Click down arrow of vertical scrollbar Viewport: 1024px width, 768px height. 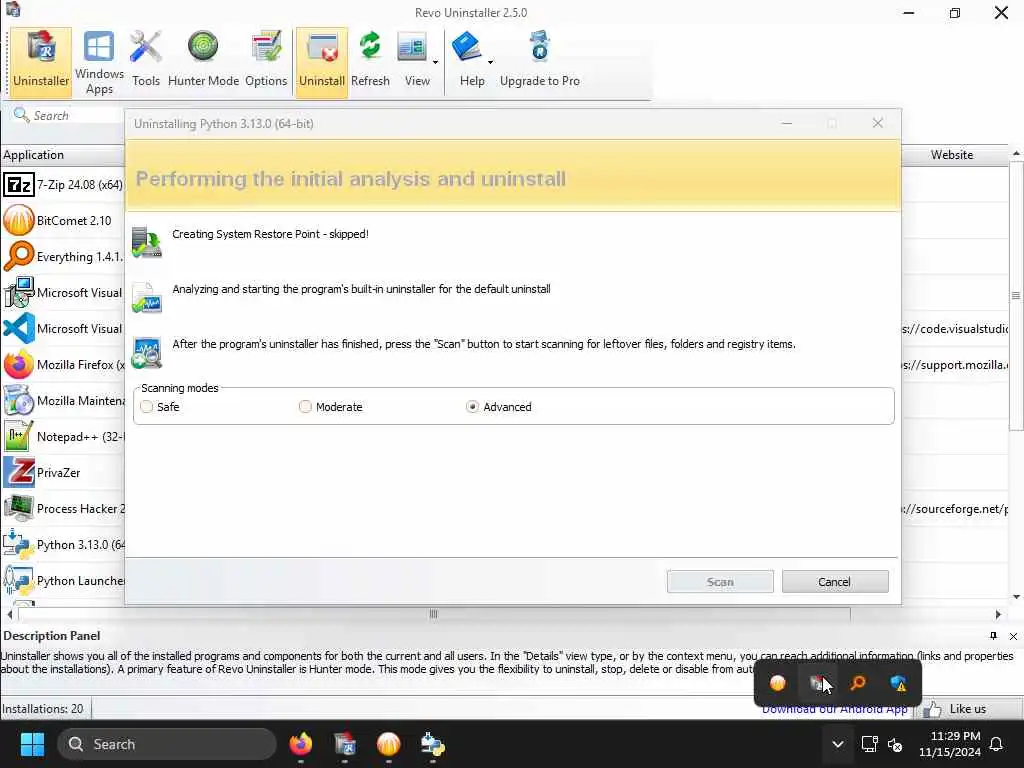[1016, 596]
